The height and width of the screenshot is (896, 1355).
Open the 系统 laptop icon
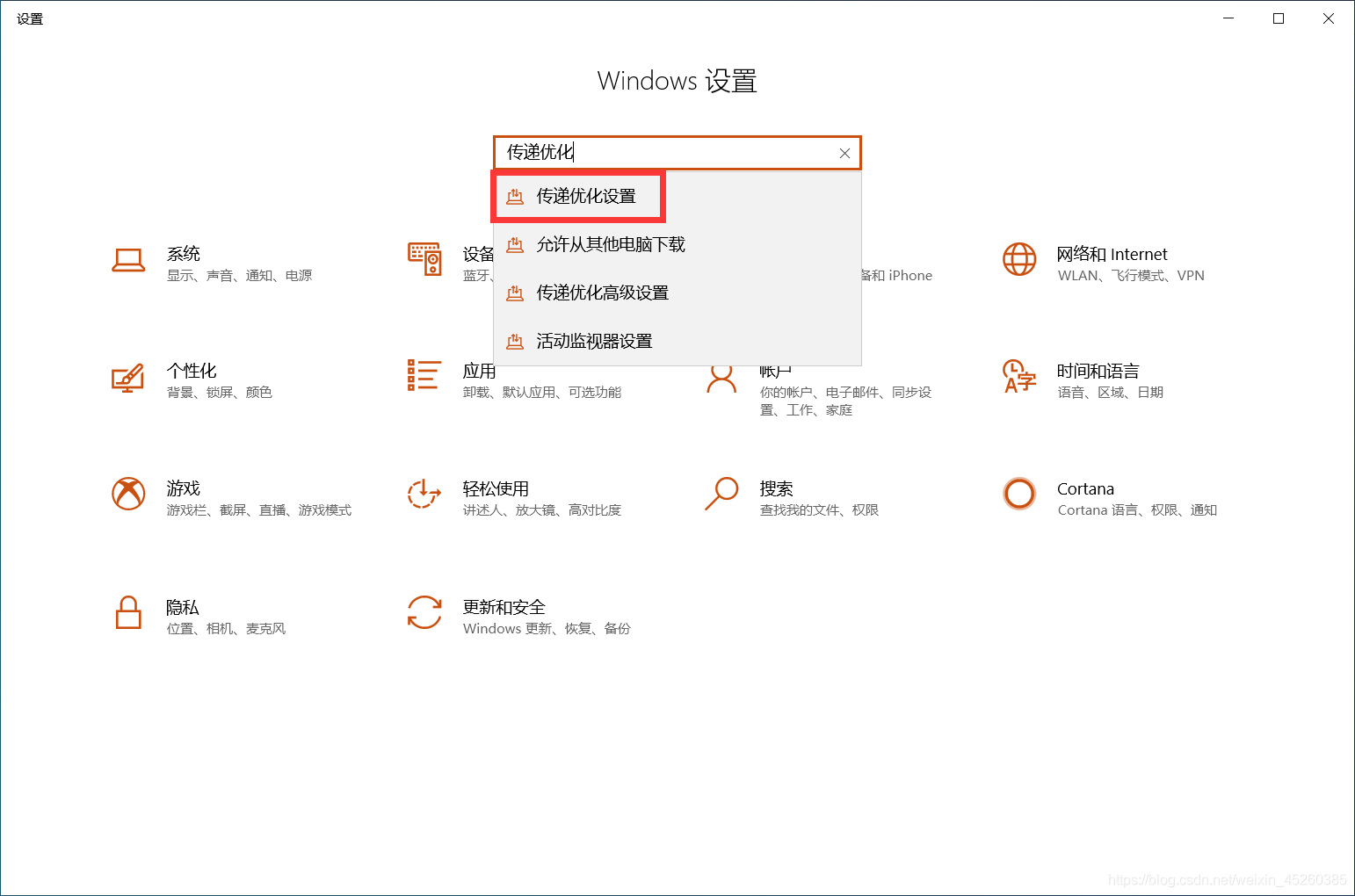coord(128,260)
